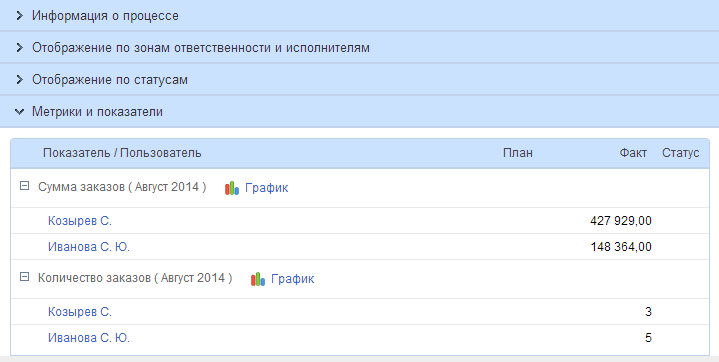Open График link for Количество заказов
719x362 pixels.
pos(293,278)
